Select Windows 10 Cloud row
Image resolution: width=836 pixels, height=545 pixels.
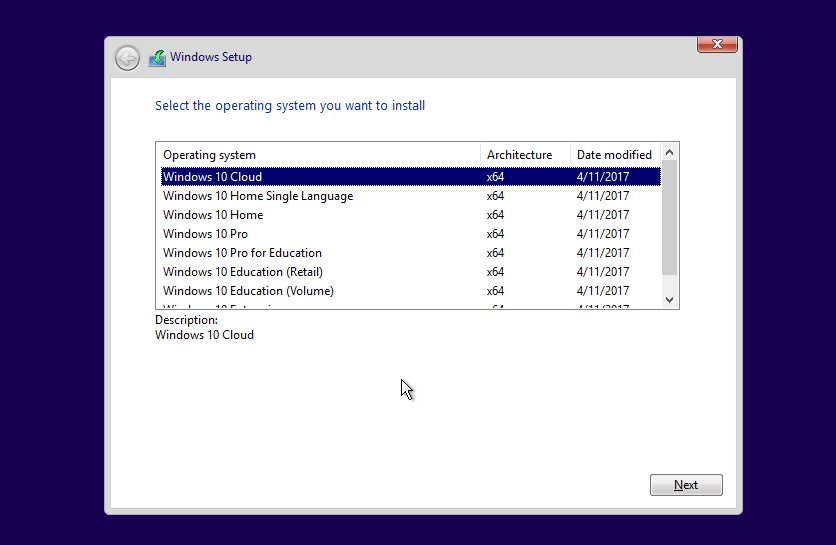click(411, 177)
